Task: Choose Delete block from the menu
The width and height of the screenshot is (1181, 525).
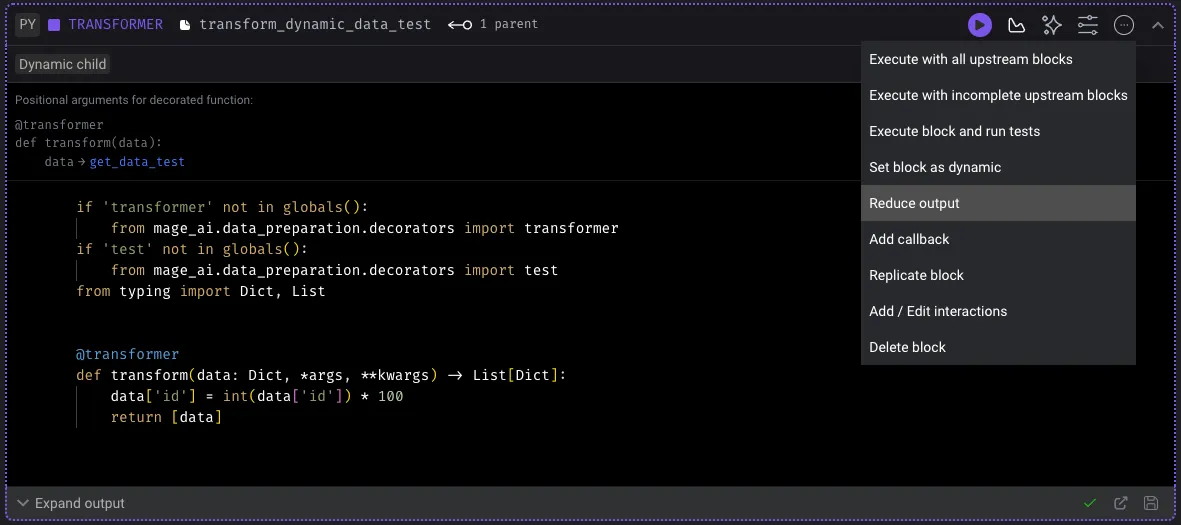Action: (x=998, y=347)
